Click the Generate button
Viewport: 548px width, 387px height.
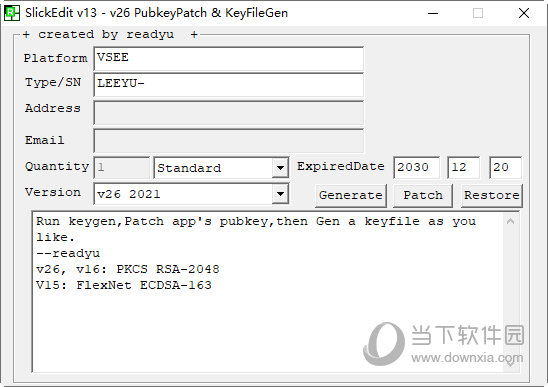pos(351,195)
